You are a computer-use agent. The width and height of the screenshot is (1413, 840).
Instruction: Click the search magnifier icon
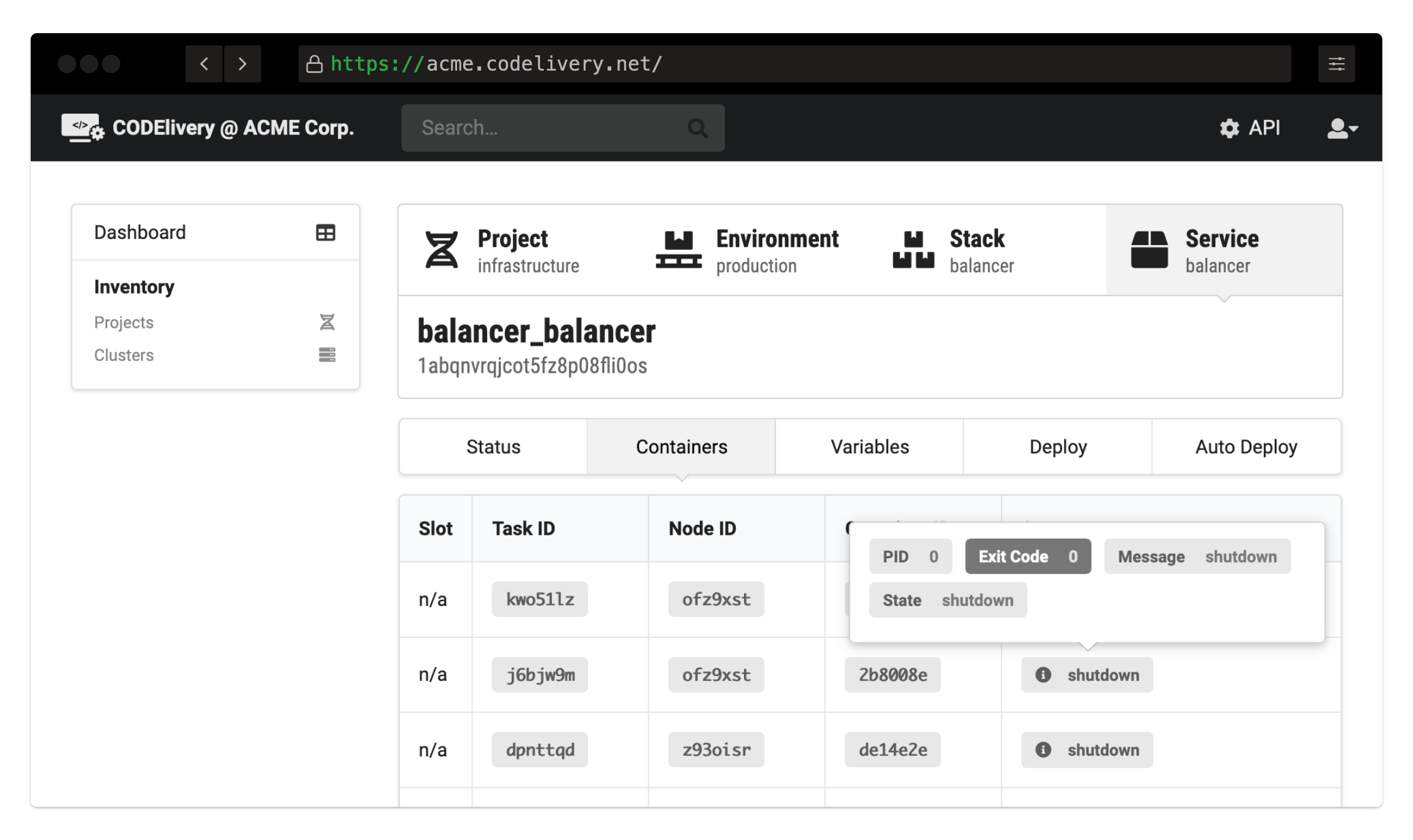point(697,128)
